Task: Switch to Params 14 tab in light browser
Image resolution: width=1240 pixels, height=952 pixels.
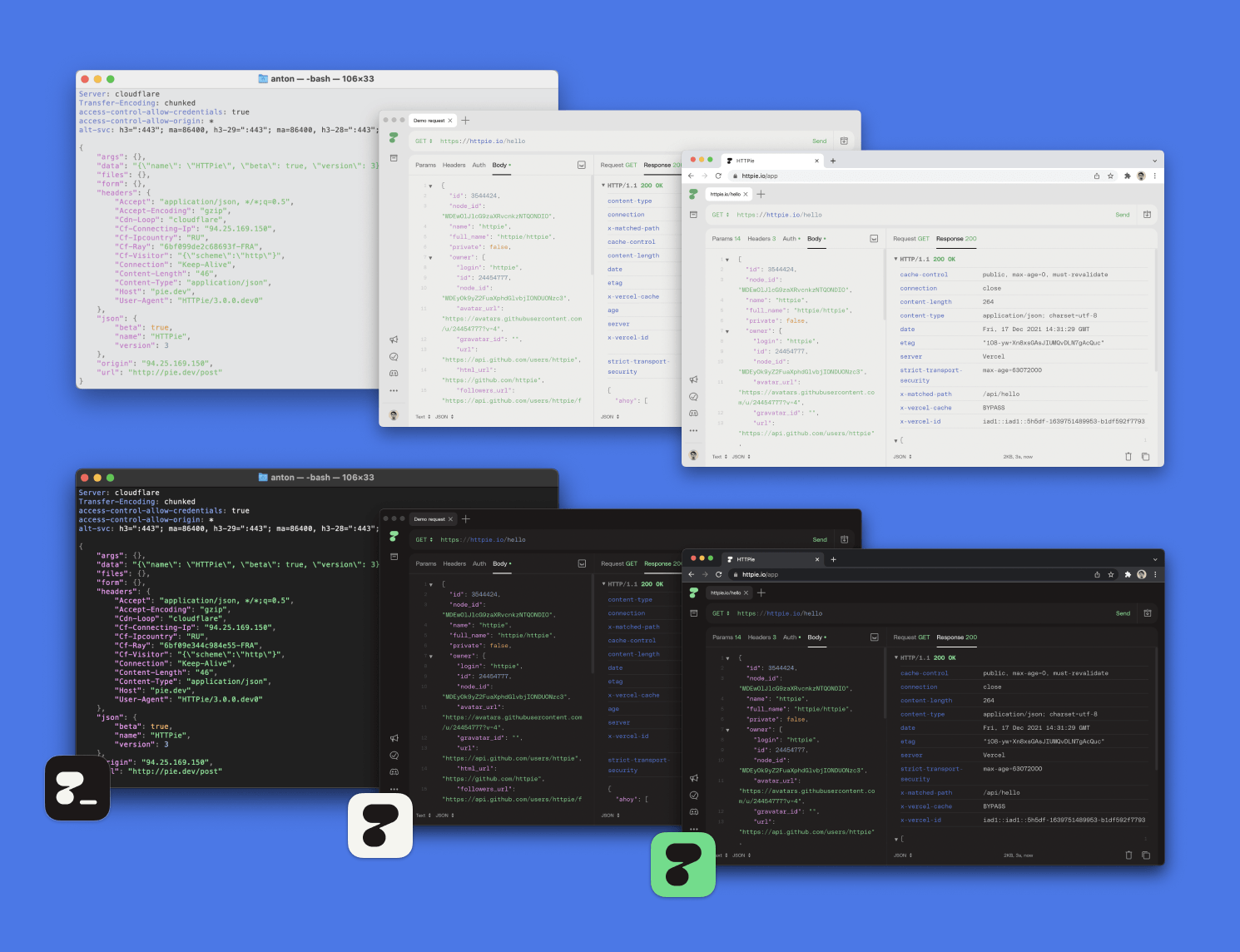Action: [x=727, y=239]
